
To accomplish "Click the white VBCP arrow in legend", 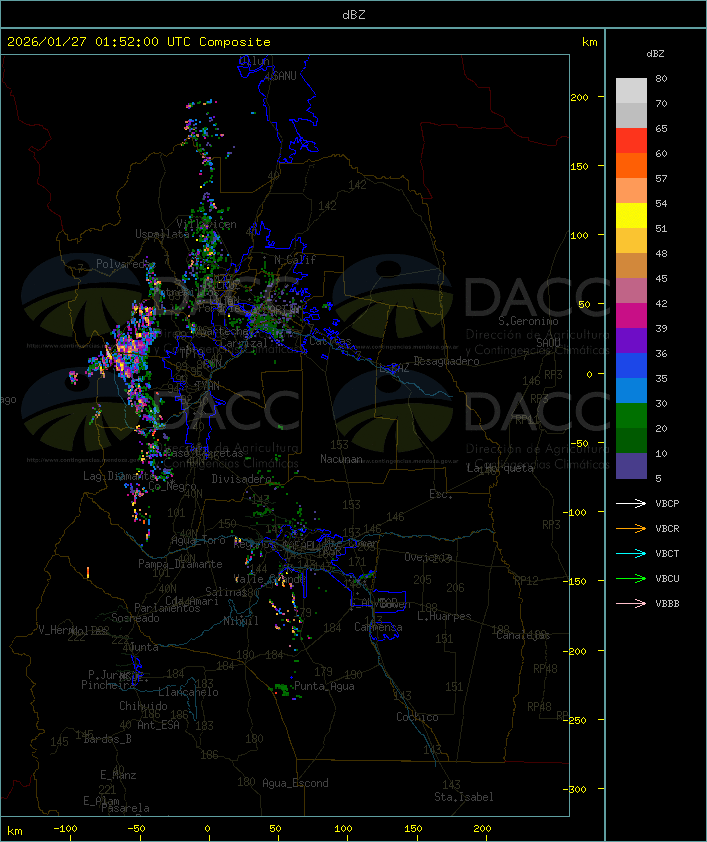I will point(631,504).
